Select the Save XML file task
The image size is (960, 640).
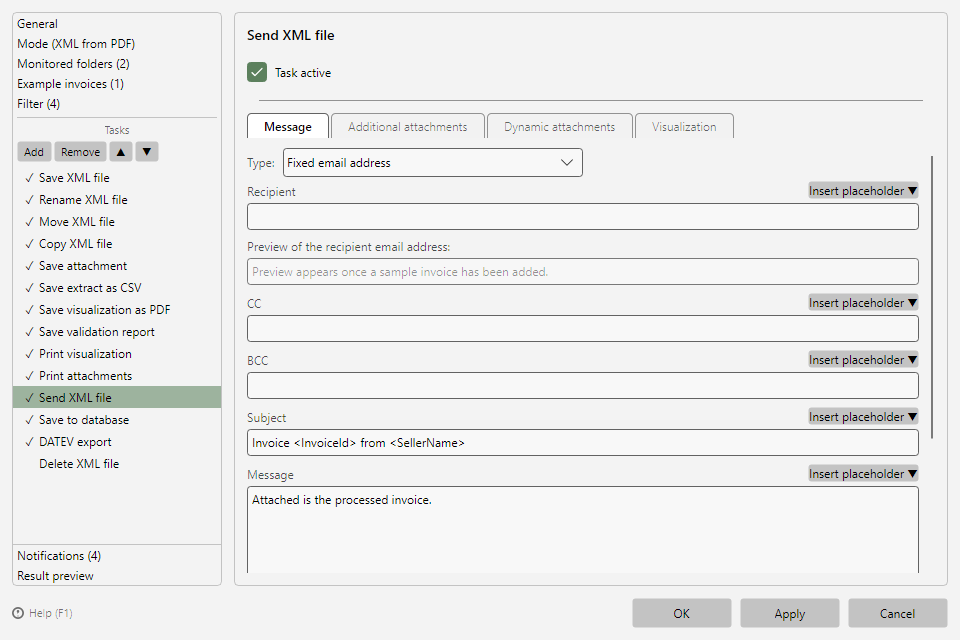coord(117,178)
